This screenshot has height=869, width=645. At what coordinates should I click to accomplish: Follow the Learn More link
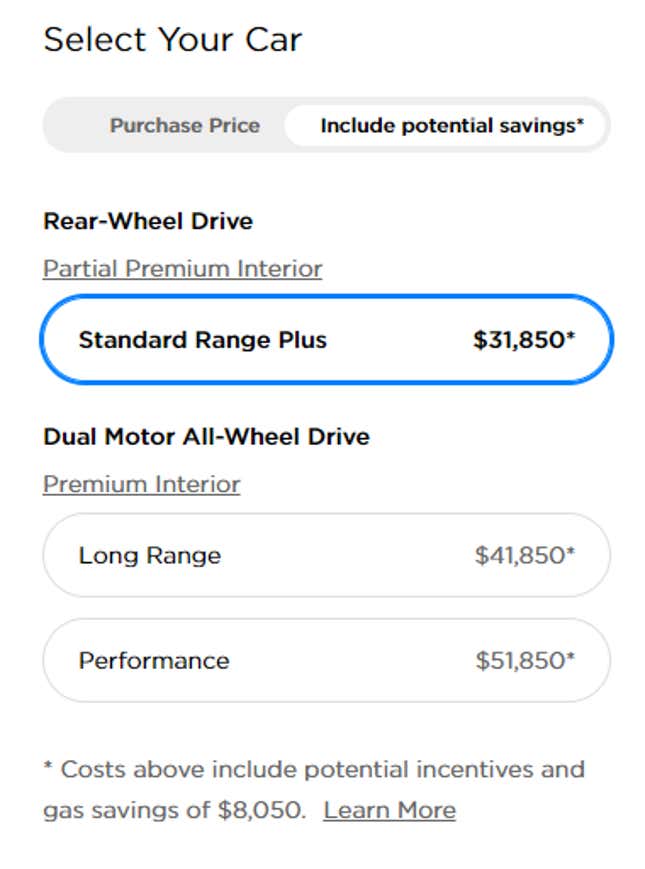[x=390, y=810]
